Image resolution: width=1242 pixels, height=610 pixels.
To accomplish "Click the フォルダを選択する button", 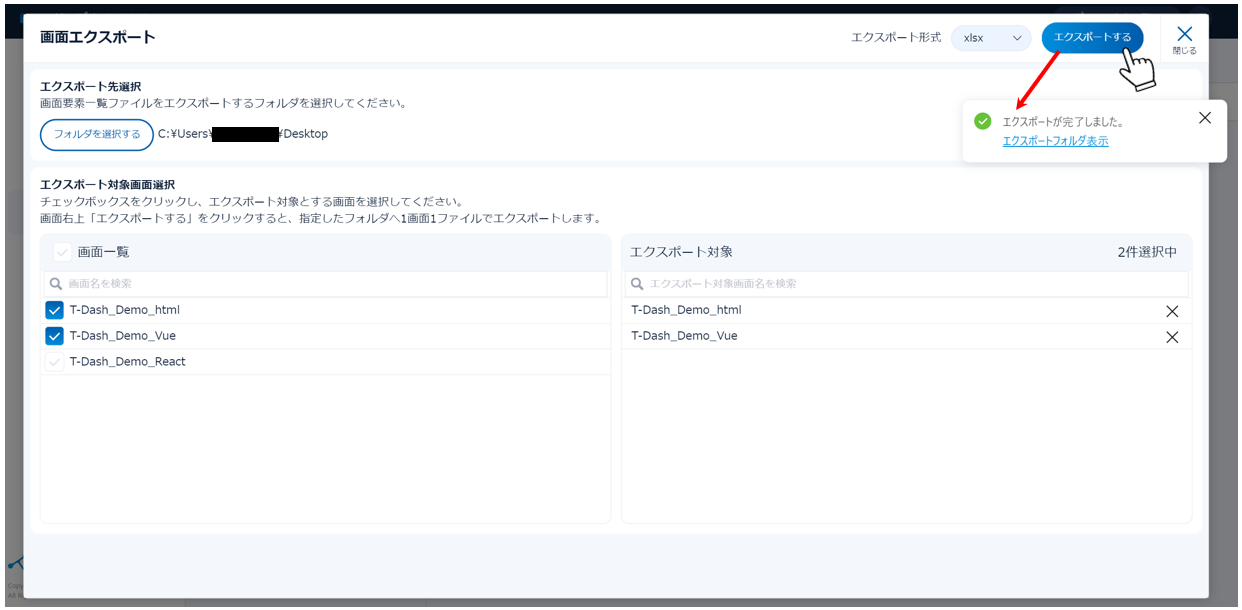I will (x=97, y=134).
